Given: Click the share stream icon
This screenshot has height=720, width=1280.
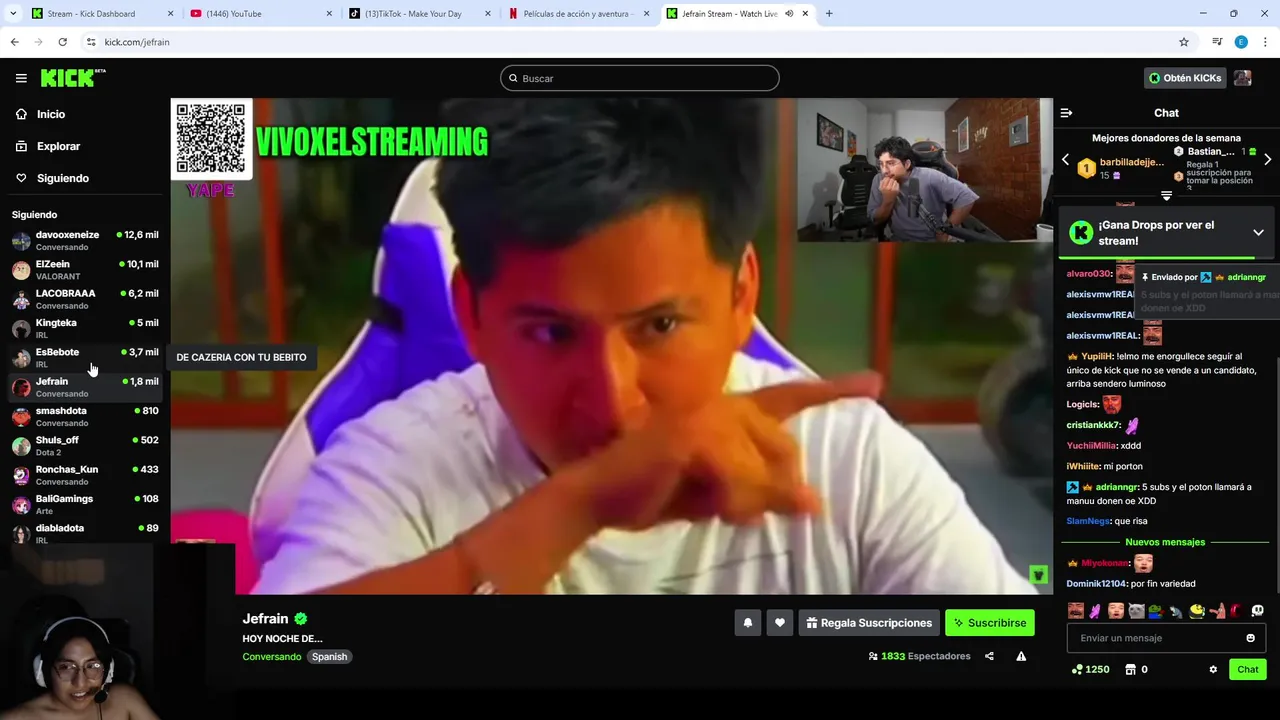Looking at the screenshot, I should point(989,656).
